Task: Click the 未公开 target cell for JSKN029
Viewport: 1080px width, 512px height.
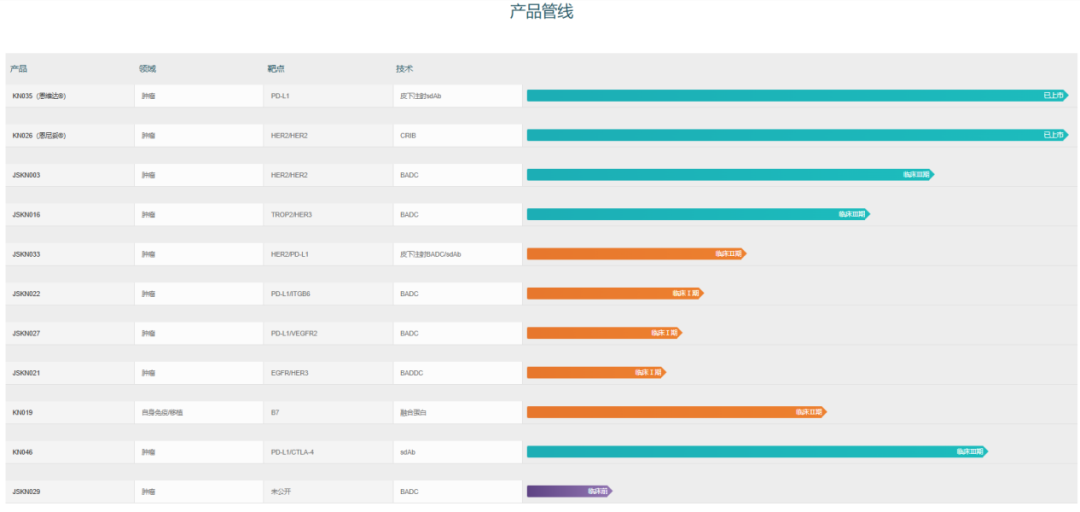Action: 328,492
